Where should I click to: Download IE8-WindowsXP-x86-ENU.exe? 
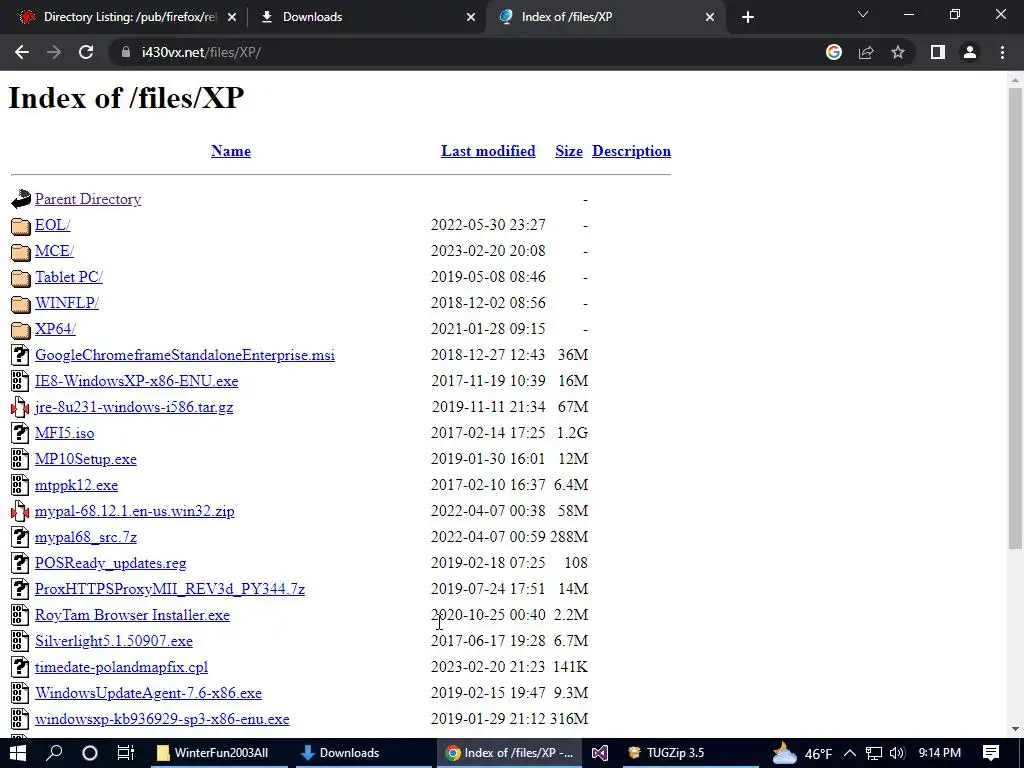click(136, 381)
